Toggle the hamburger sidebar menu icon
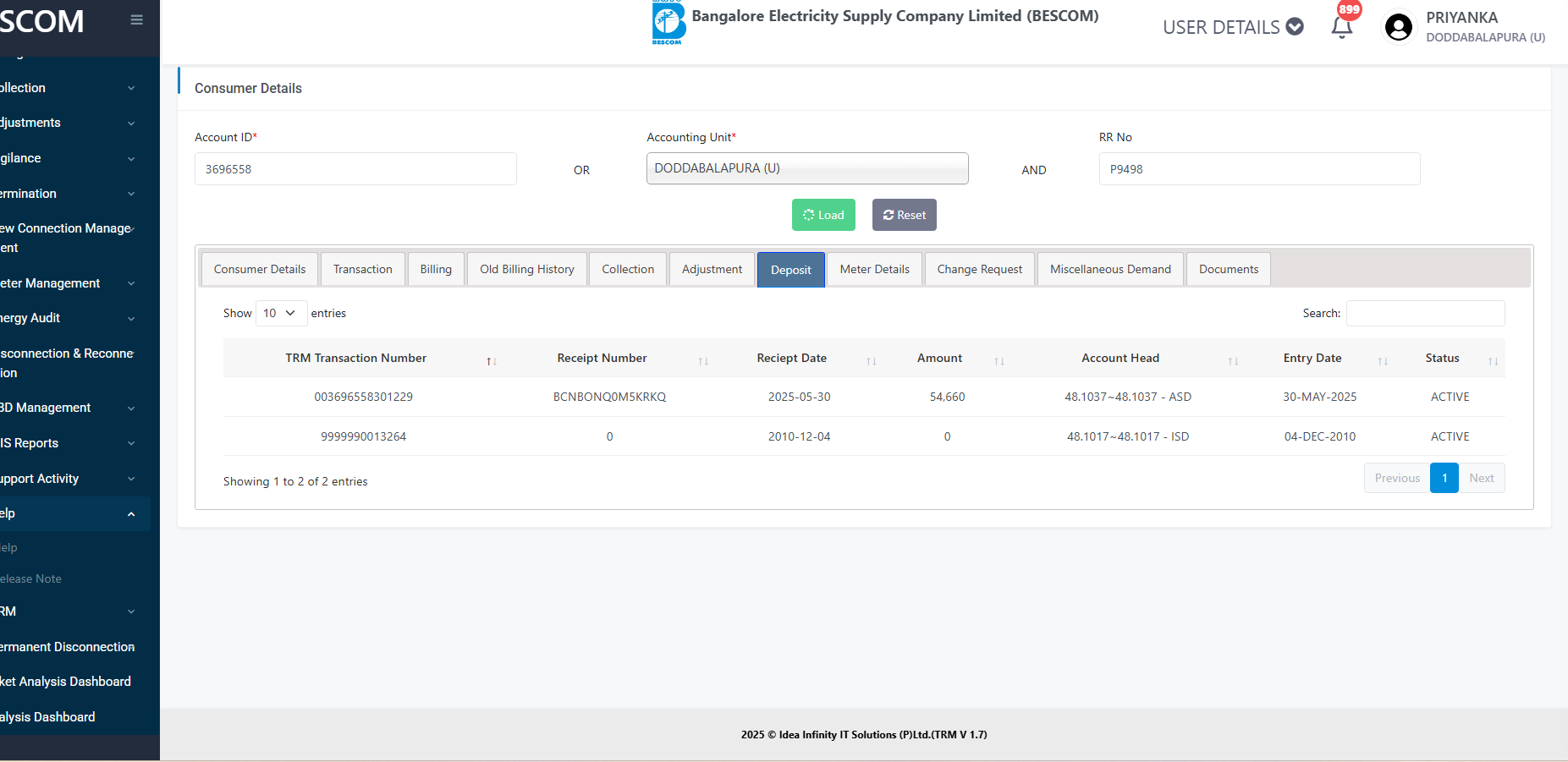Screen dimensions: 1568x762 (x=136, y=20)
